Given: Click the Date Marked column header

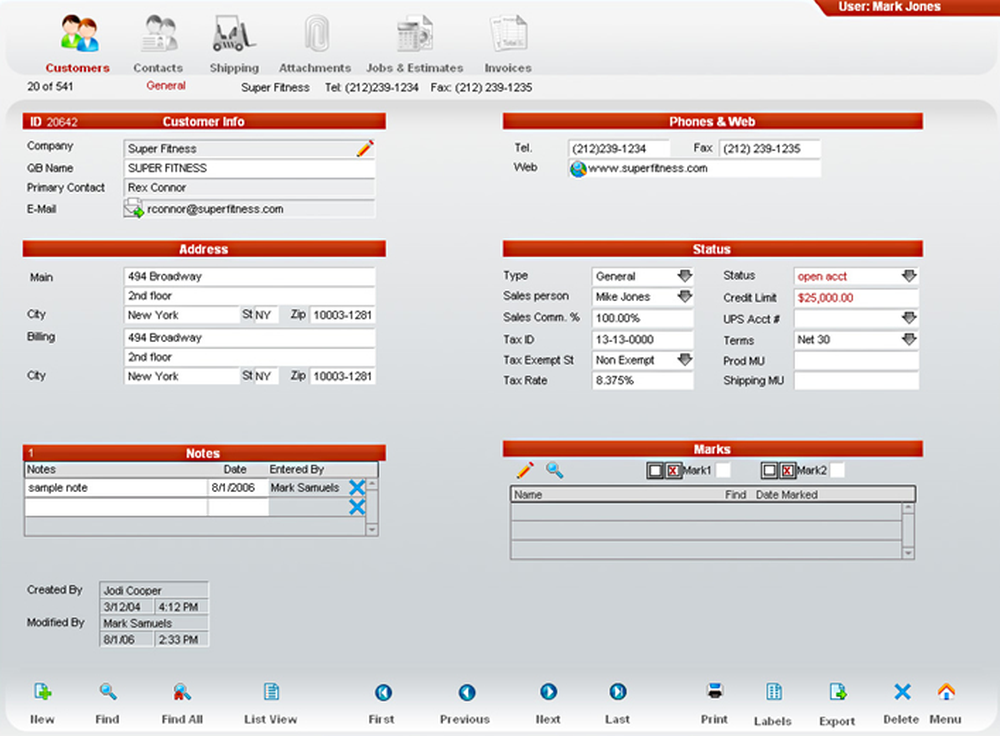Looking at the screenshot, I should [x=786, y=494].
